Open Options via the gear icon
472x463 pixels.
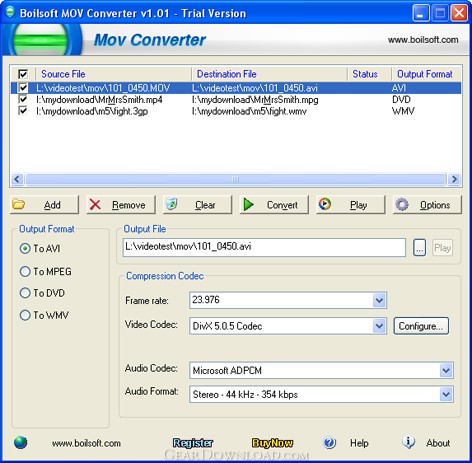click(402, 204)
